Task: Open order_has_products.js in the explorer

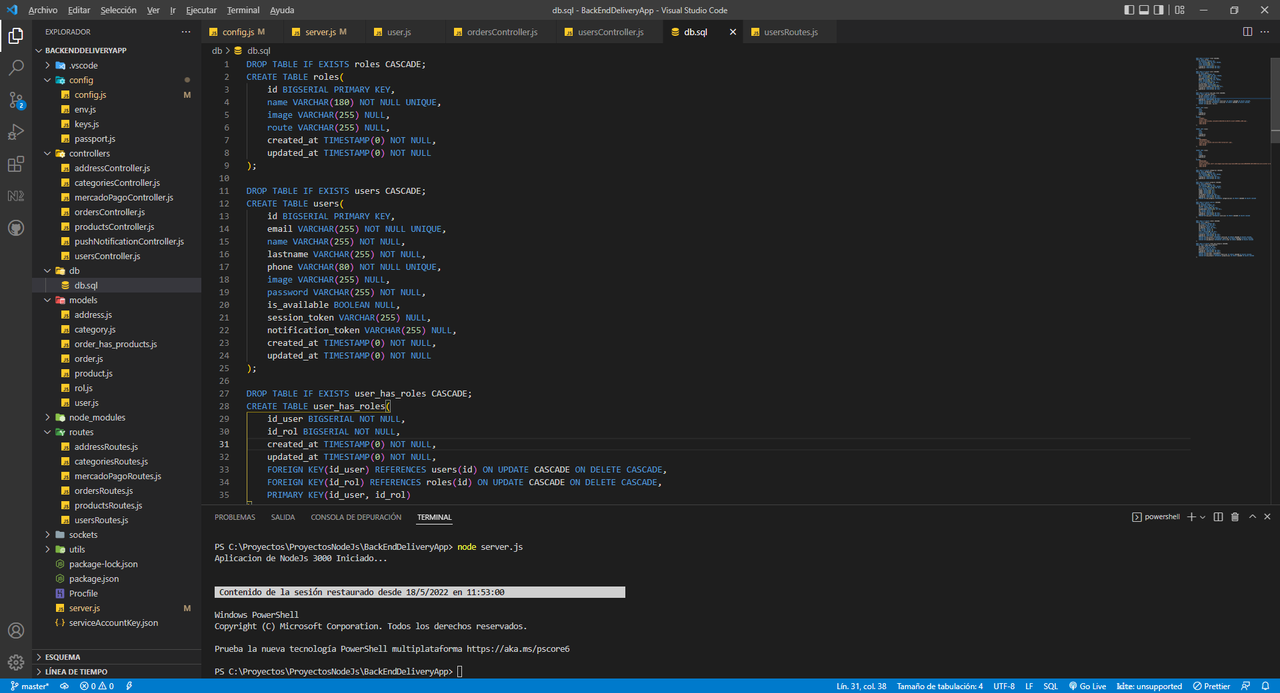Action: (x=115, y=344)
